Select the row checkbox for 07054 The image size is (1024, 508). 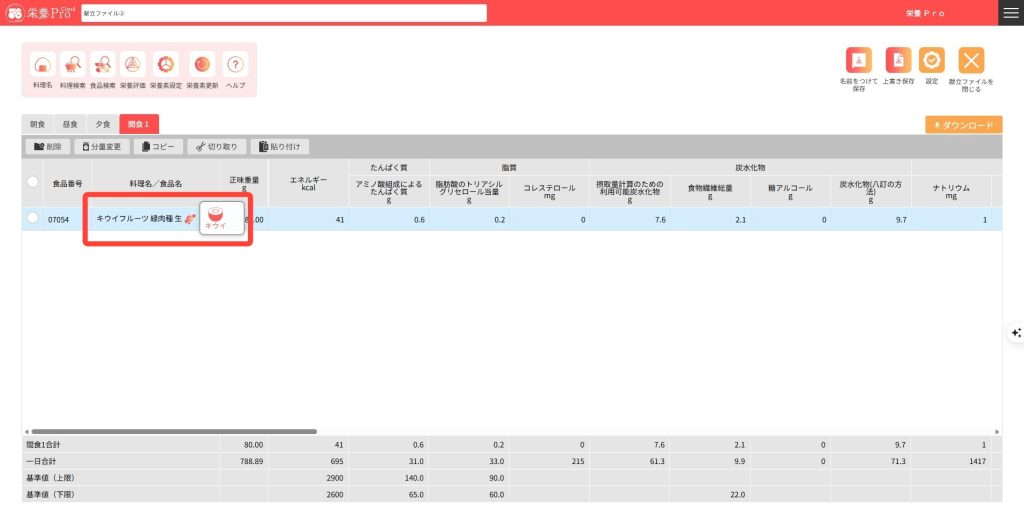click(33, 219)
